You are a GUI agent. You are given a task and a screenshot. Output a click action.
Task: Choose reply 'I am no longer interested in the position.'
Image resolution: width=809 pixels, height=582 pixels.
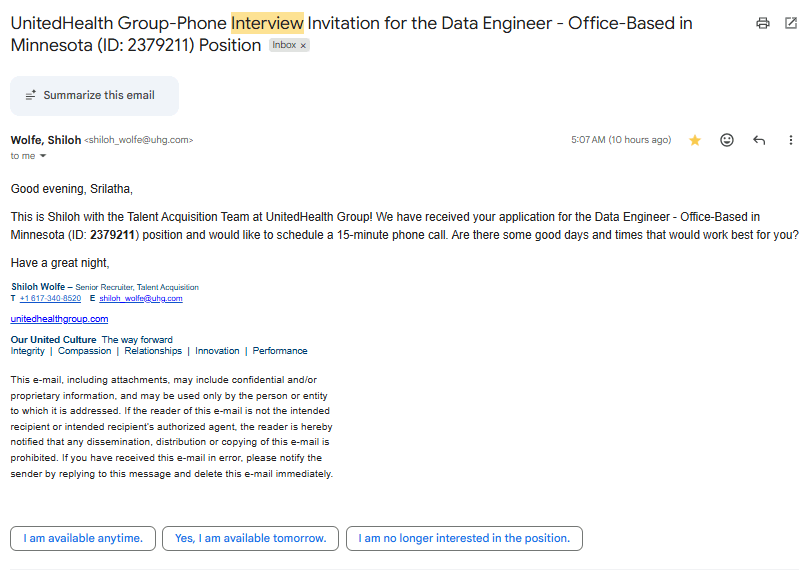point(464,538)
